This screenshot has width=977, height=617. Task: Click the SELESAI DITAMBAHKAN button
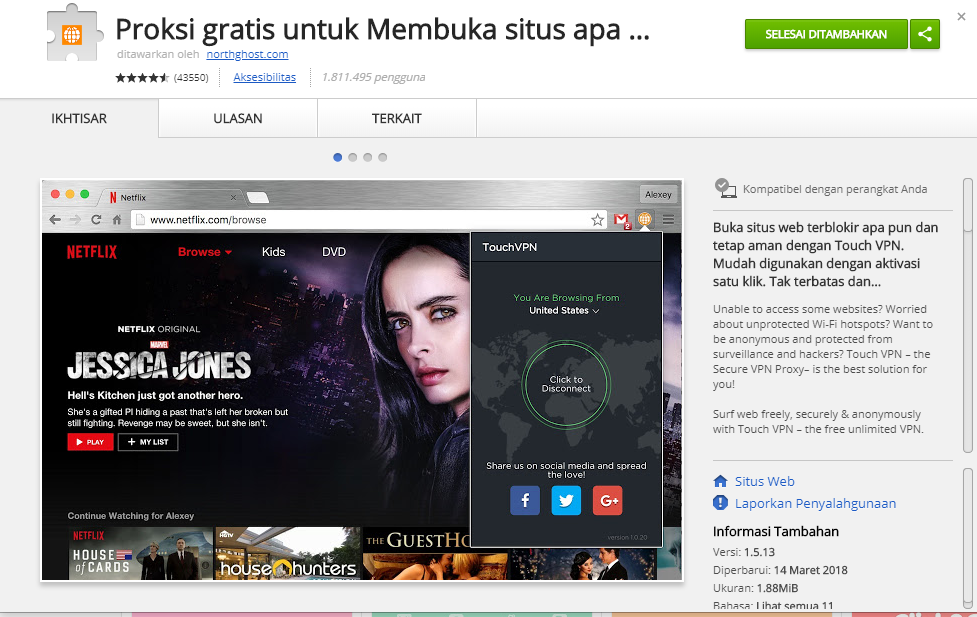tap(826, 34)
